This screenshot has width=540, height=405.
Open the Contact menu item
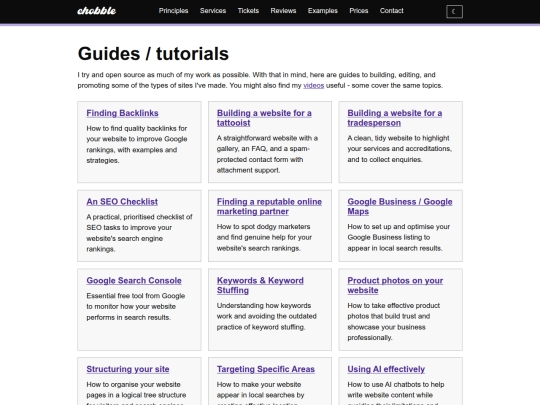pos(392,11)
